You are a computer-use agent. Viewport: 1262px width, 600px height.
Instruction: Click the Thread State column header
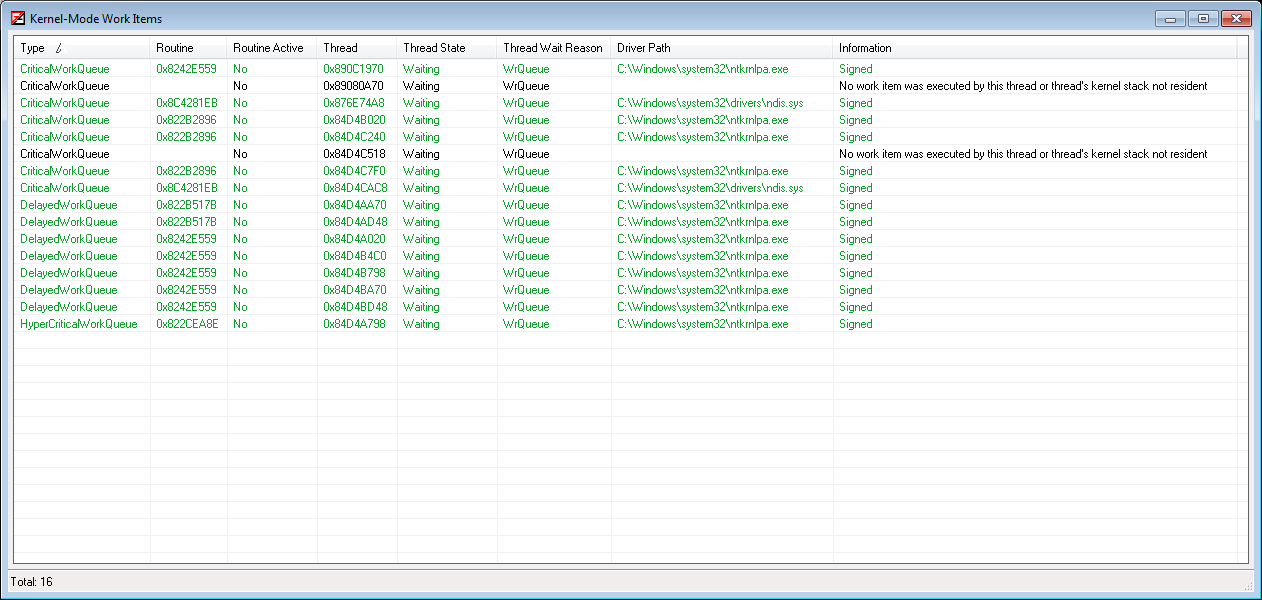[434, 48]
